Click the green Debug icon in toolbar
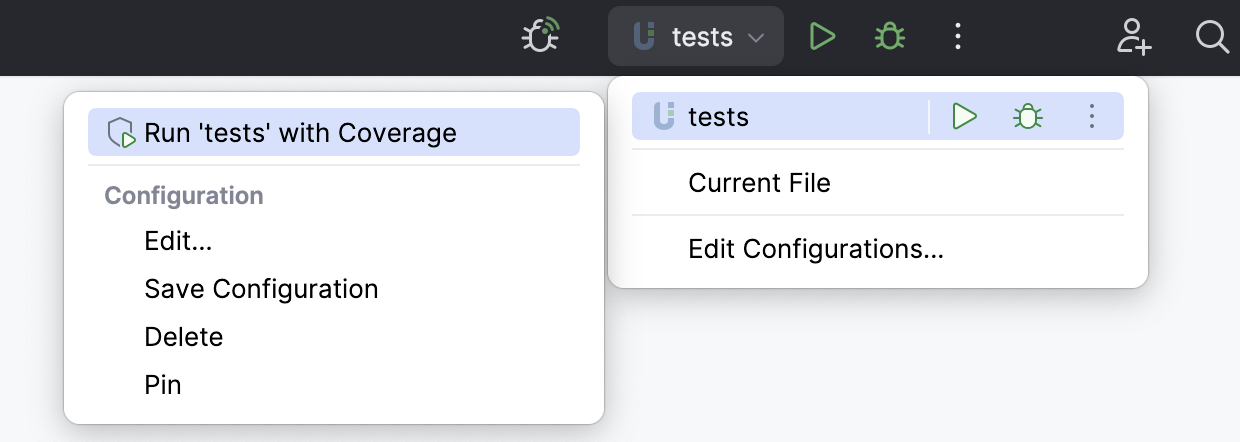 point(890,38)
